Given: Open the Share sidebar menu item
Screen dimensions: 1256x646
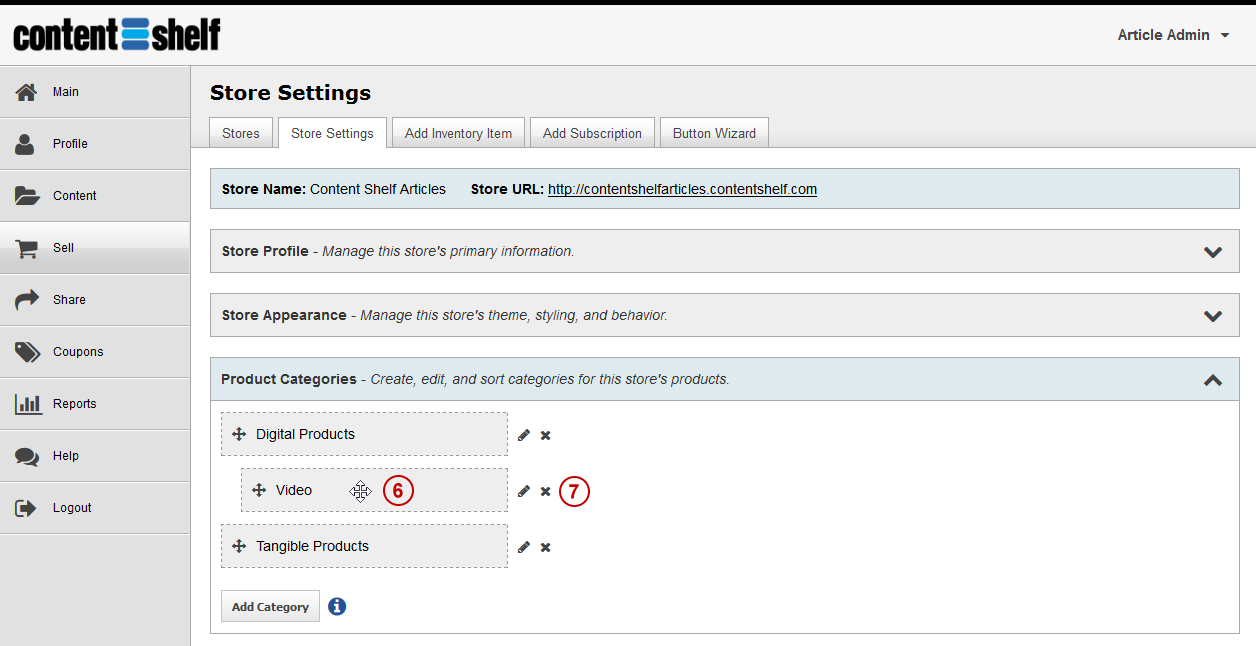Looking at the screenshot, I should (x=95, y=300).
